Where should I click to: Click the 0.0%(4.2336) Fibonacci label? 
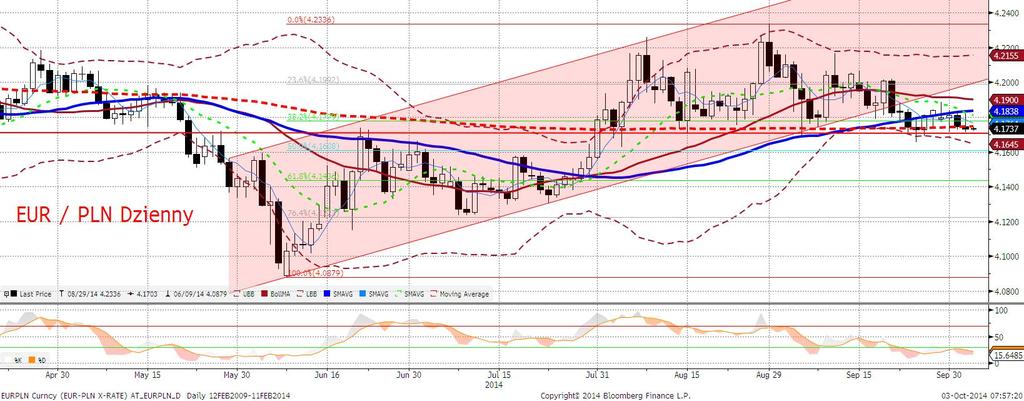pyautogui.click(x=311, y=20)
